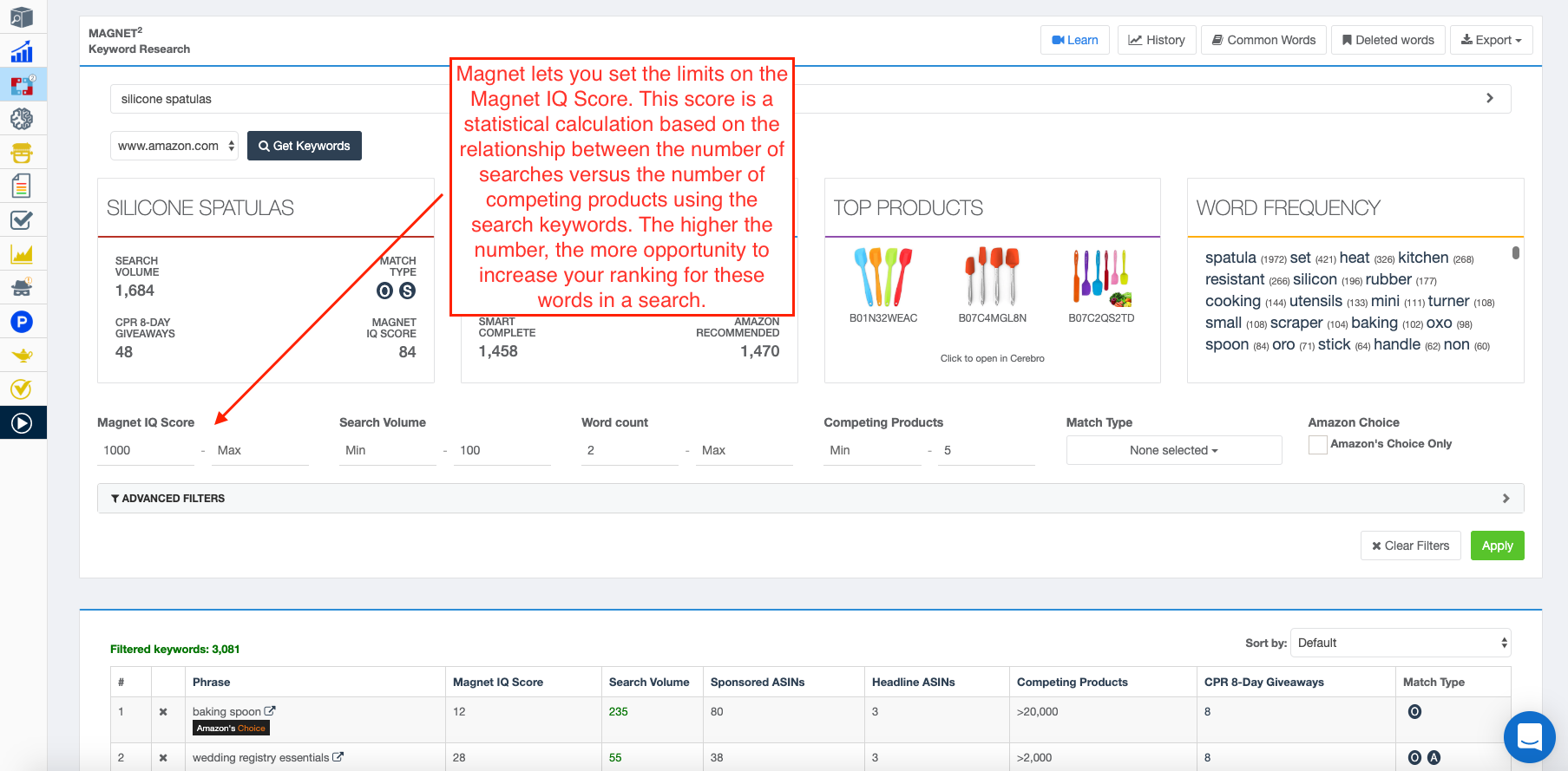1568x771 pixels.
Task: Open the chat support bubble
Action: pos(1529,737)
